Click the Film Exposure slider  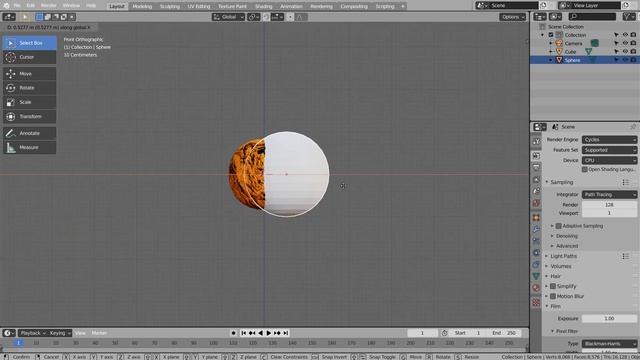[609, 318]
